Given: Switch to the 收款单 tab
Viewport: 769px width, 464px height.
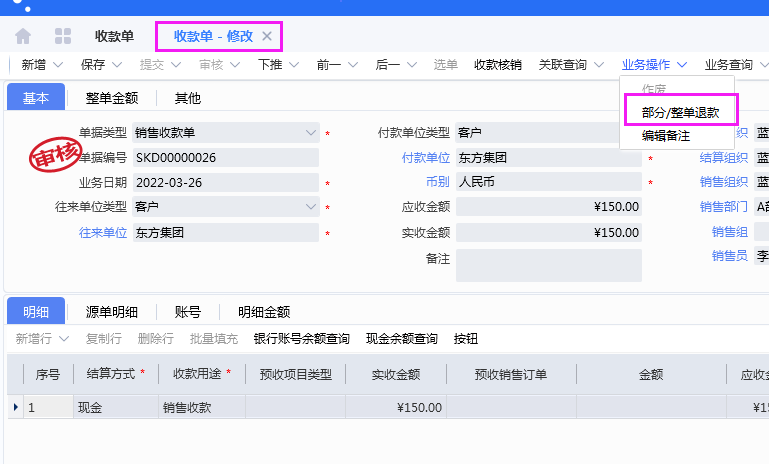Looking at the screenshot, I should click(x=114, y=36).
